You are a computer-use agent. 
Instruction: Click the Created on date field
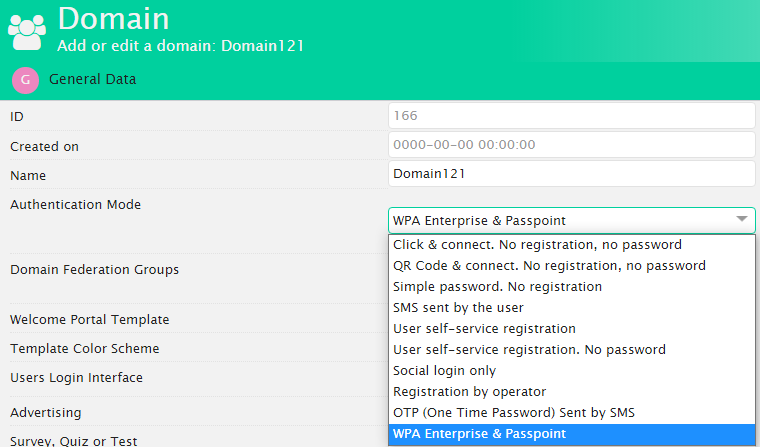click(571, 145)
